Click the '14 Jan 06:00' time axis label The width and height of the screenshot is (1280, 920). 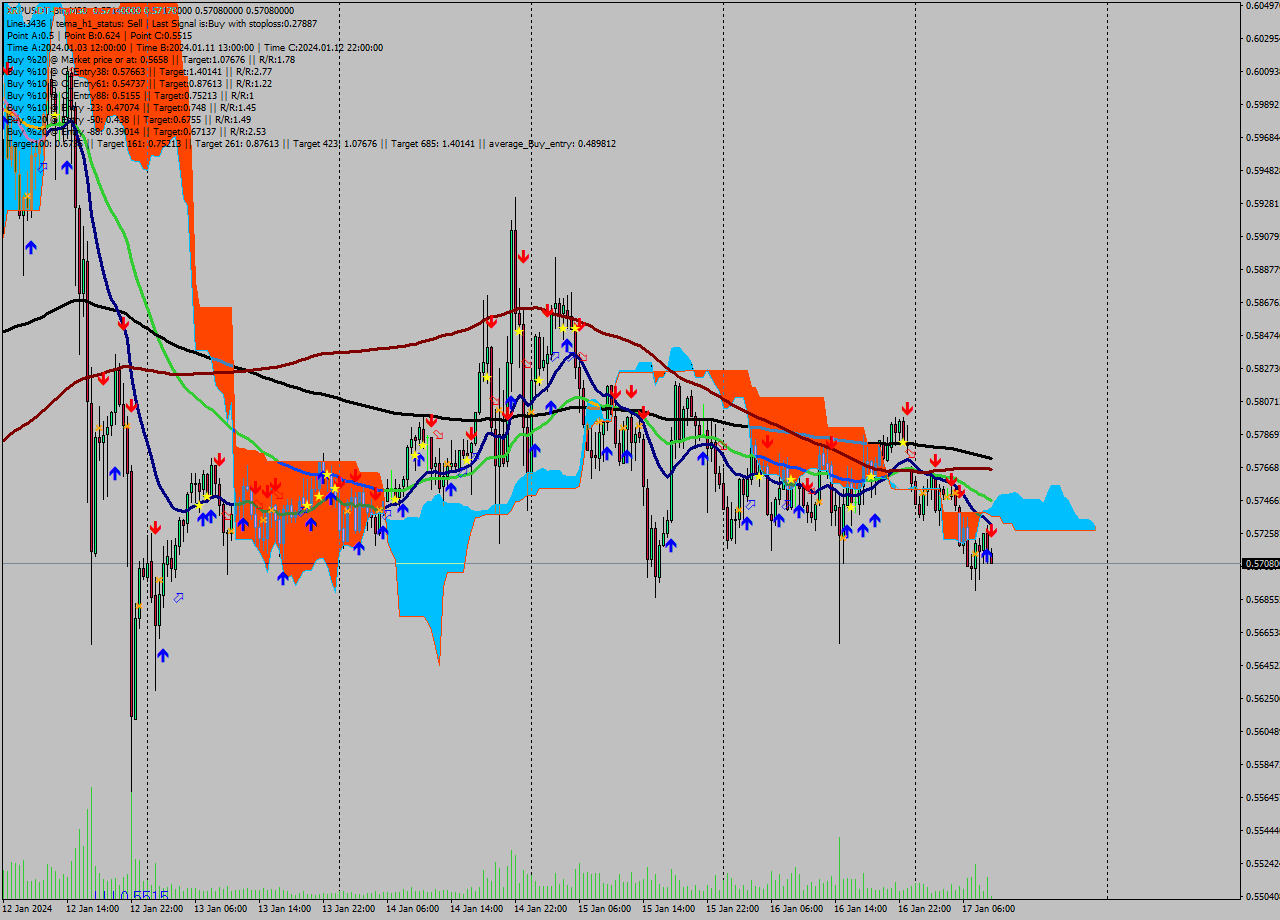click(413, 909)
